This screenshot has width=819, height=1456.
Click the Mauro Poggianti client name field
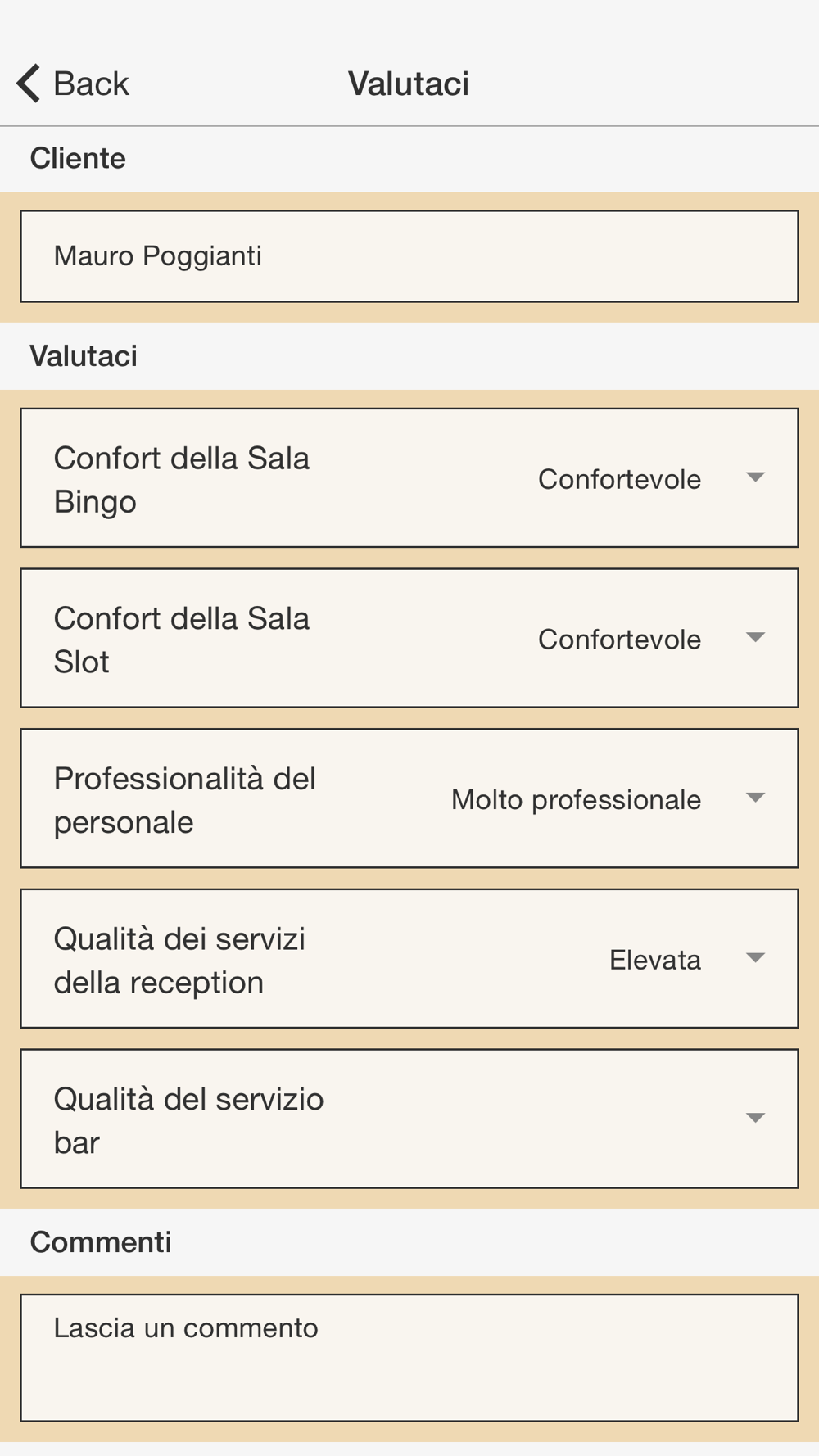(409, 256)
